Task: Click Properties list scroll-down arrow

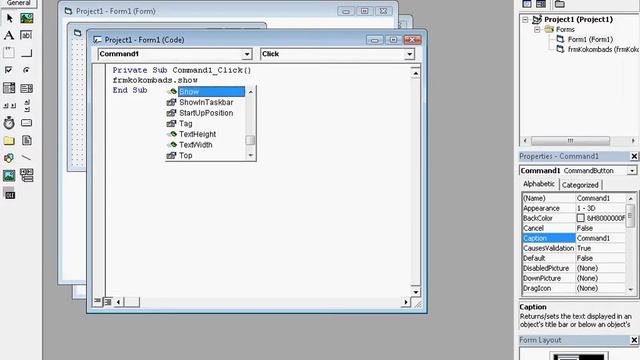Action: point(631,289)
